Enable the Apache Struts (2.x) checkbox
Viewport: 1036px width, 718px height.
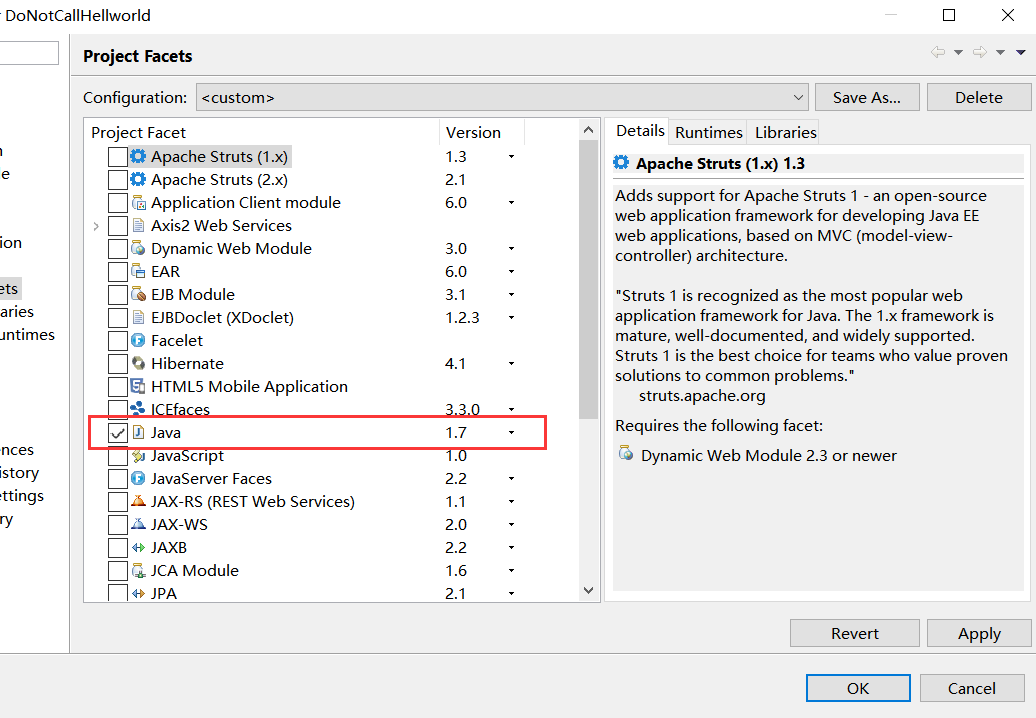click(118, 180)
